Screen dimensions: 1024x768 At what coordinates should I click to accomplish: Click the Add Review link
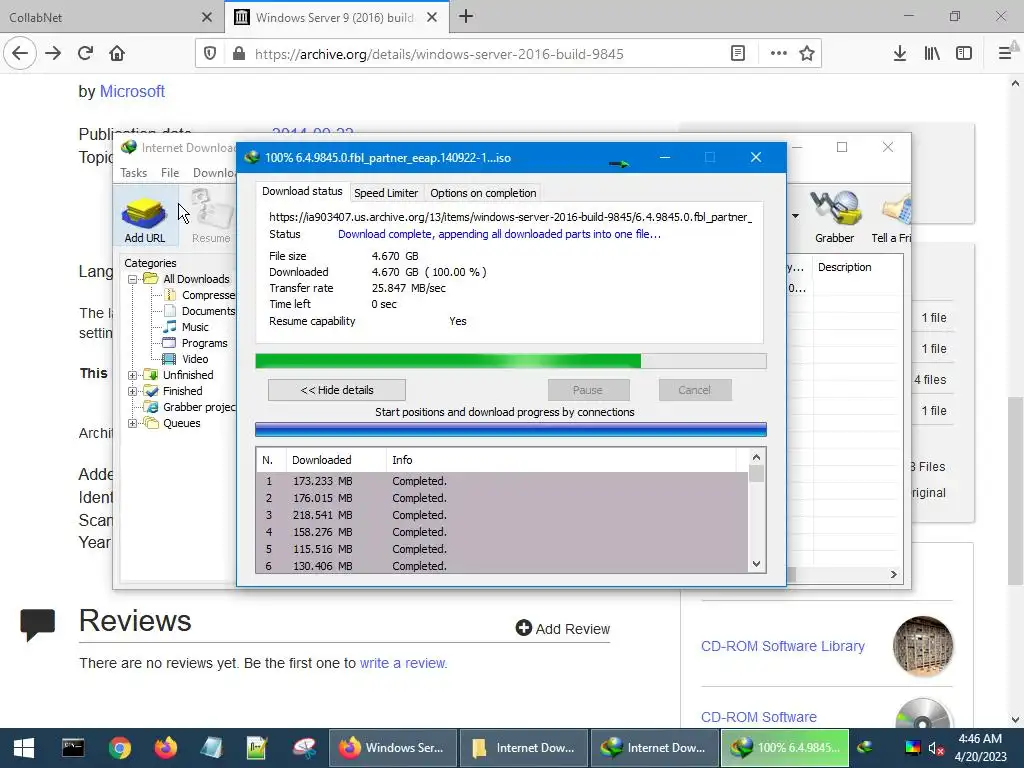click(x=563, y=628)
